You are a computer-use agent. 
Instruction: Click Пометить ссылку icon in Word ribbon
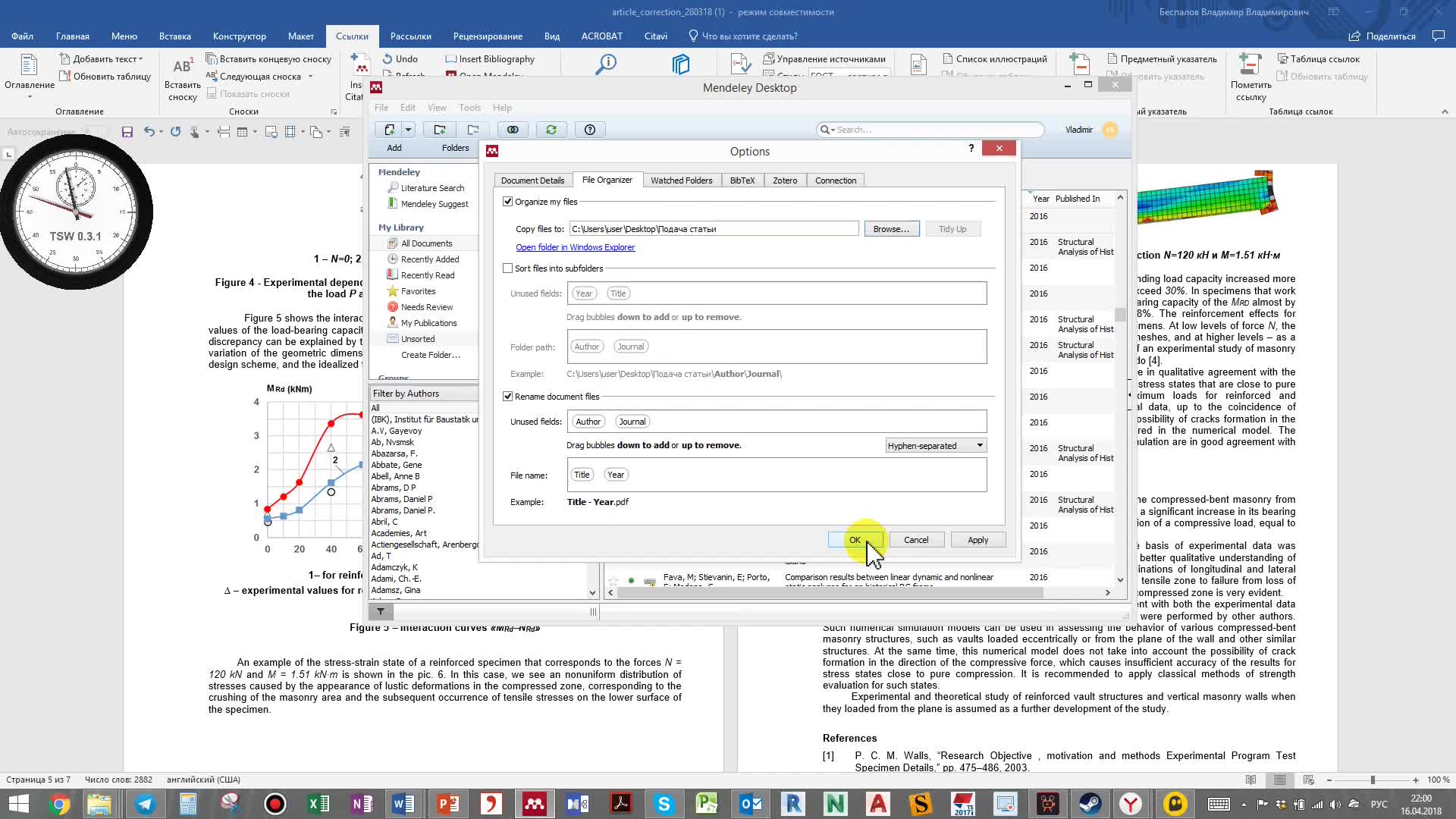coord(1250,76)
